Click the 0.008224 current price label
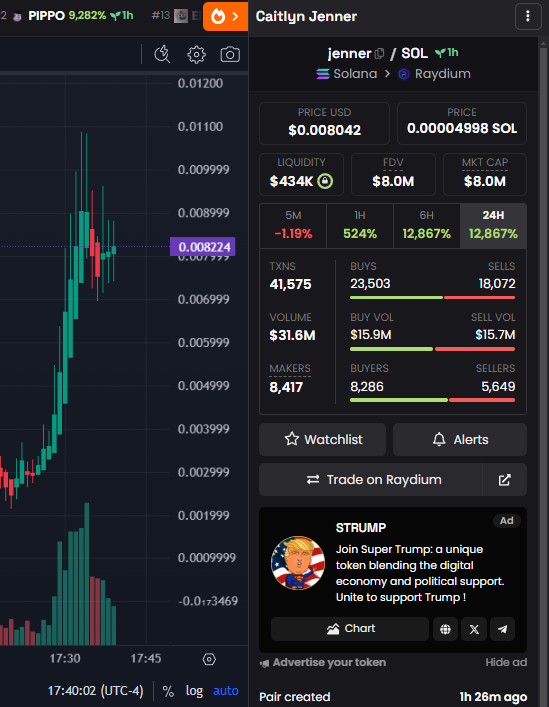 tap(202, 247)
